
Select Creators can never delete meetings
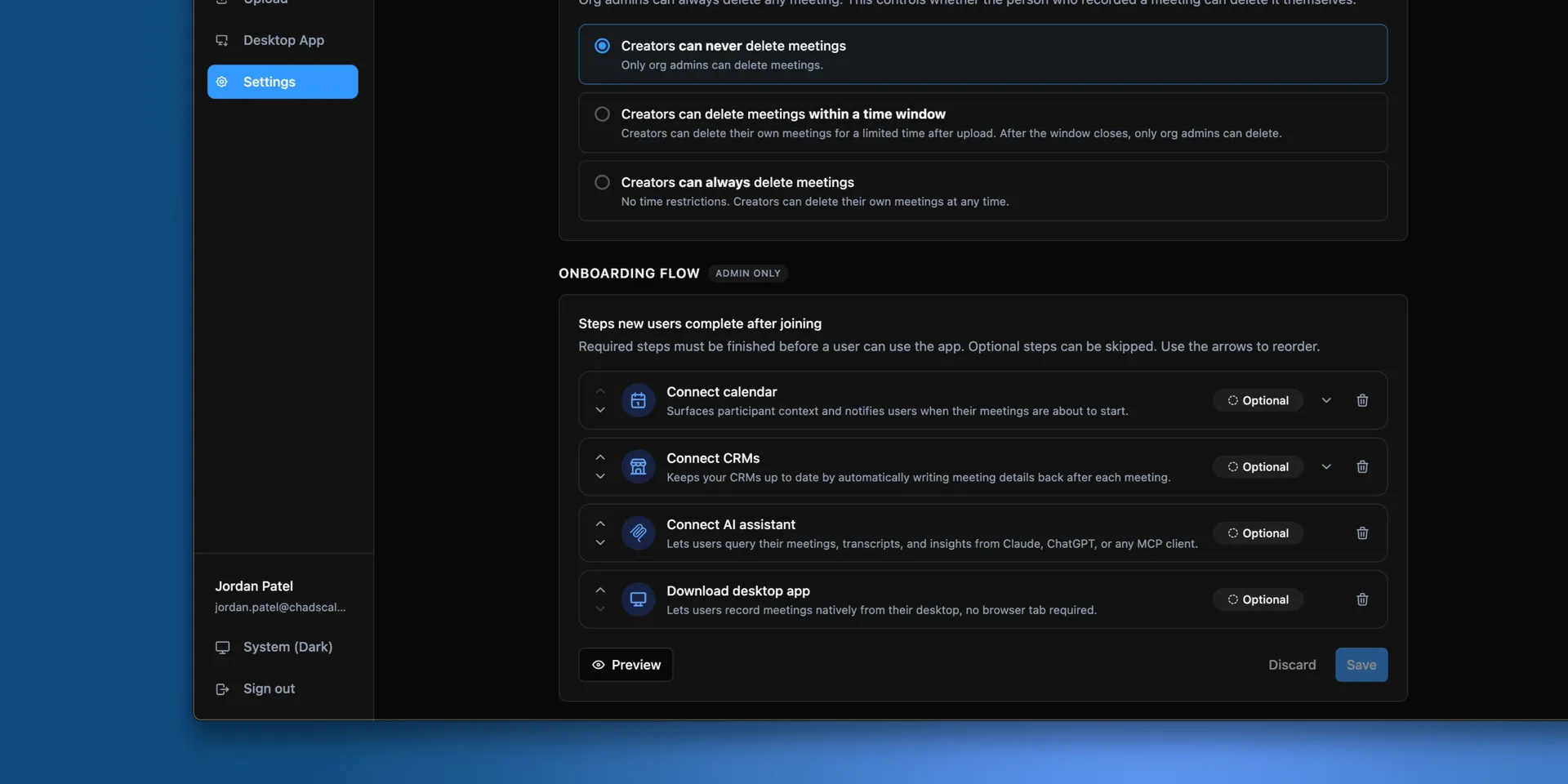(982, 54)
